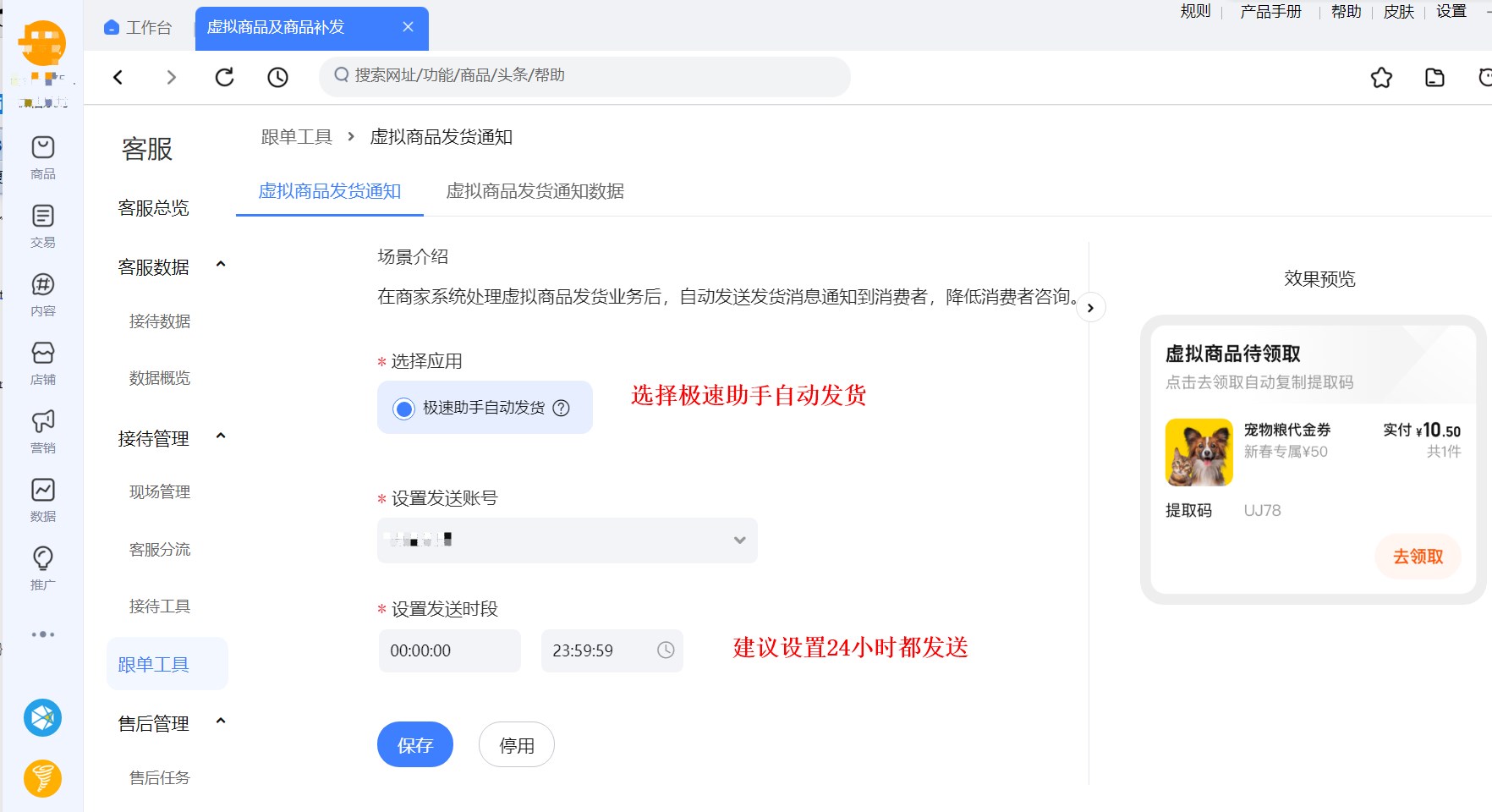This screenshot has width=1492, height=812.
Task: Collapse the 售后管理 menu section
Action: click(x=221, y=721)
